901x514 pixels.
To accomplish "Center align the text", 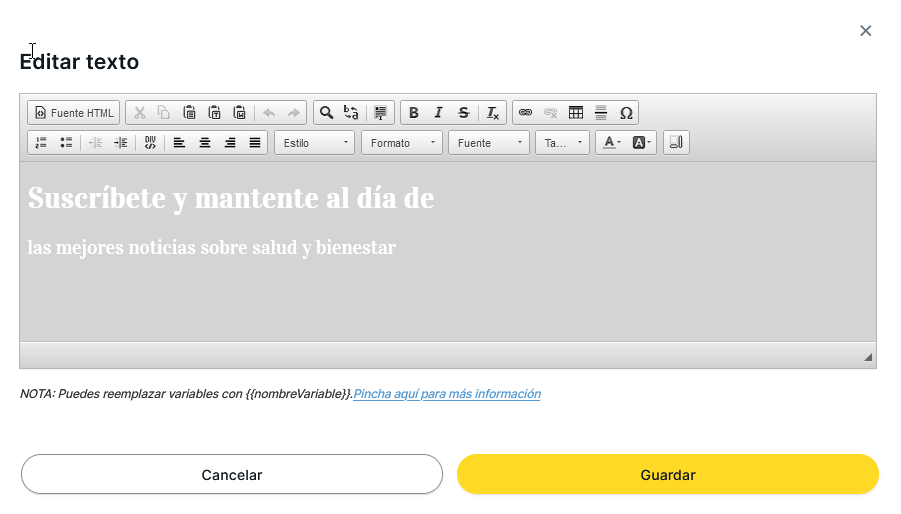I will click(x=205, y=143).
